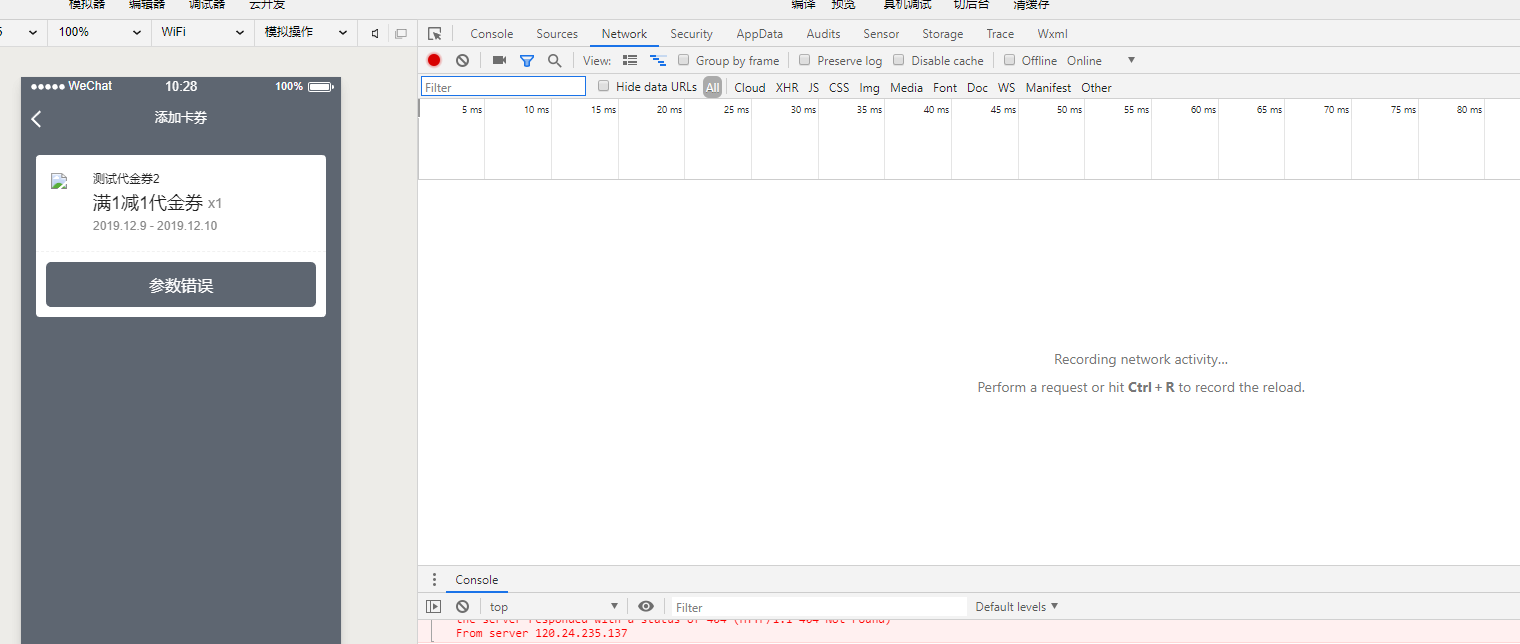
Task: Check Hide data URLs
Action: click(x=604, y=86)
